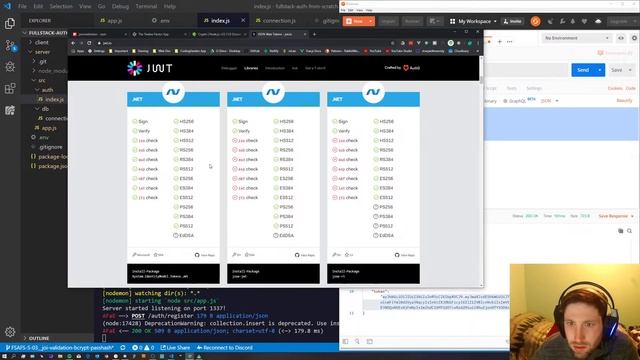Click the Beautify link in Postman
Viewport: 640px width, 360px height.
624,101
